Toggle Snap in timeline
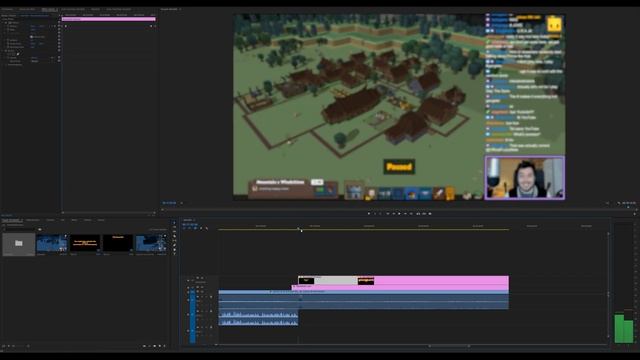Image resolution: width=640 pixels, height=360 pixels. 190,228
